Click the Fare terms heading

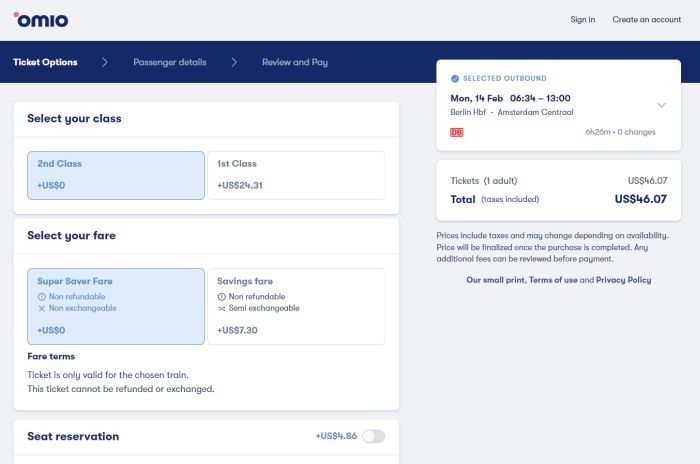51,356
